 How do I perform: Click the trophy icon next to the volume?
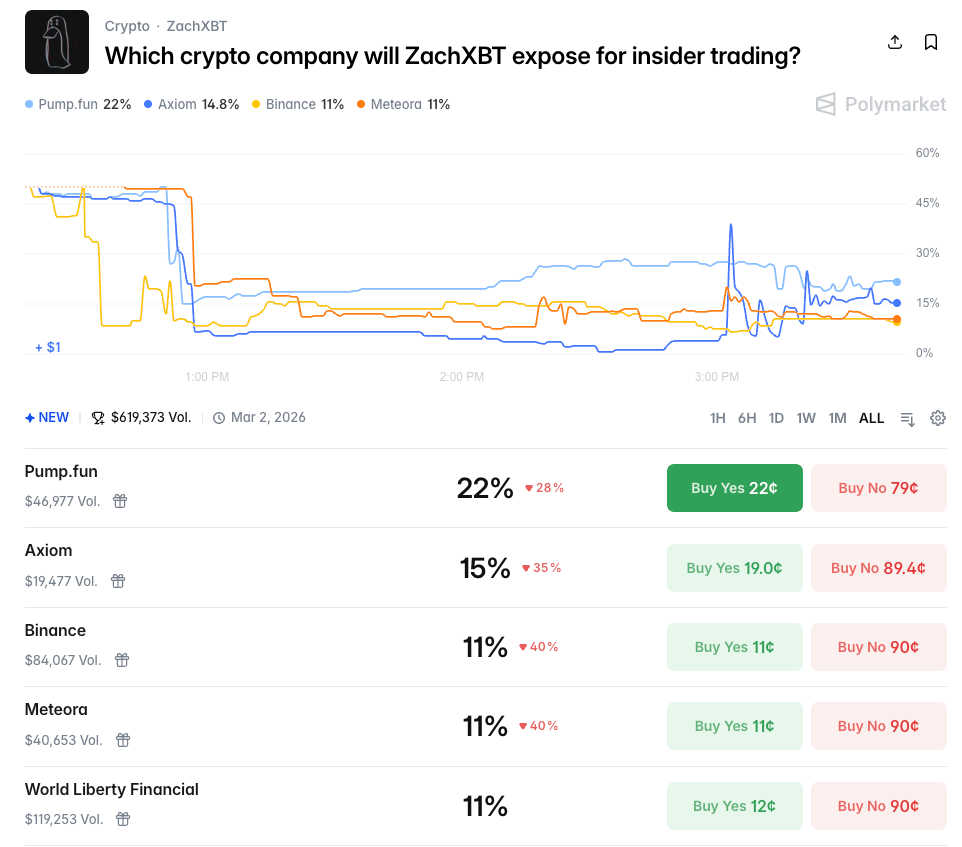tap(98, 417)
